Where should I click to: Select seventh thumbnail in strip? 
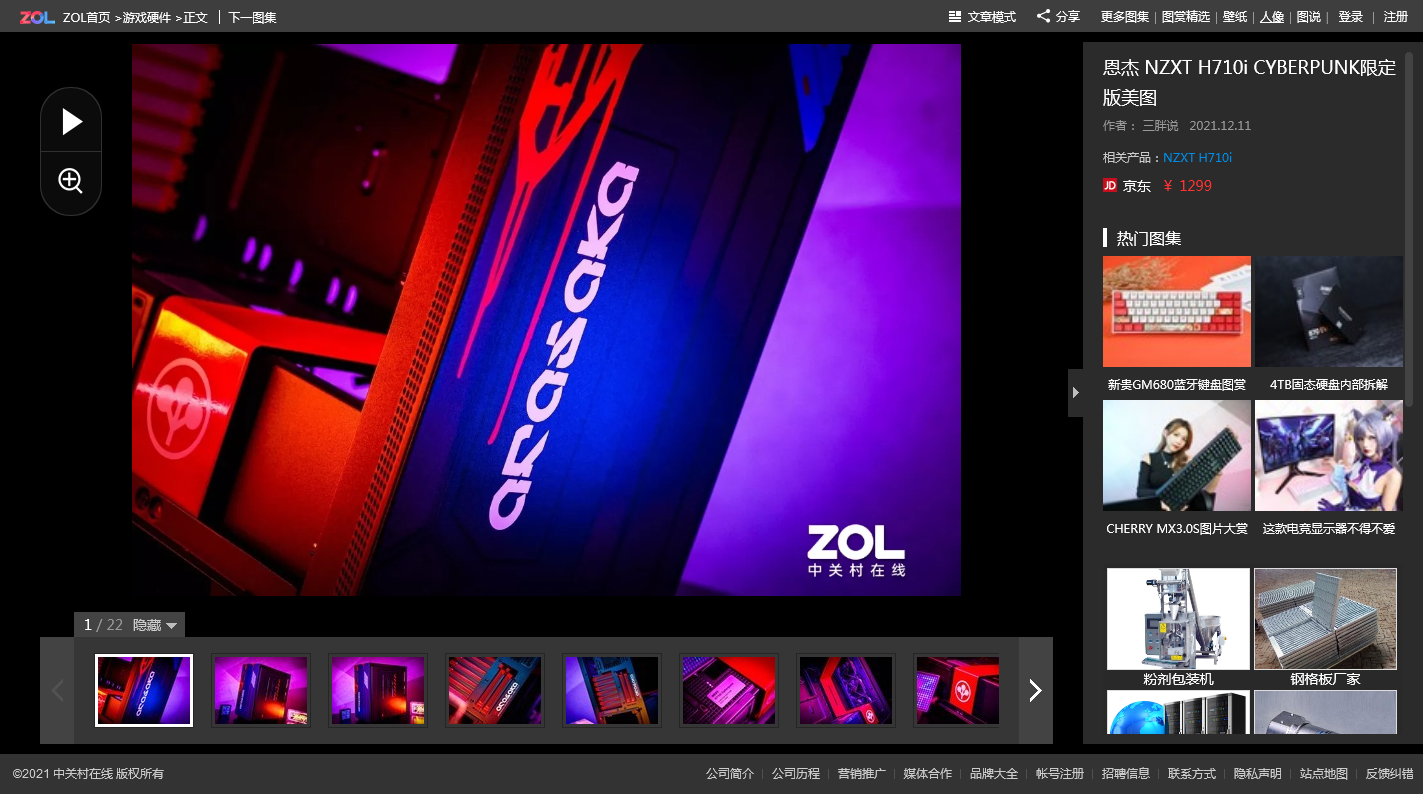pyautogui.click(x=846, y=690)
